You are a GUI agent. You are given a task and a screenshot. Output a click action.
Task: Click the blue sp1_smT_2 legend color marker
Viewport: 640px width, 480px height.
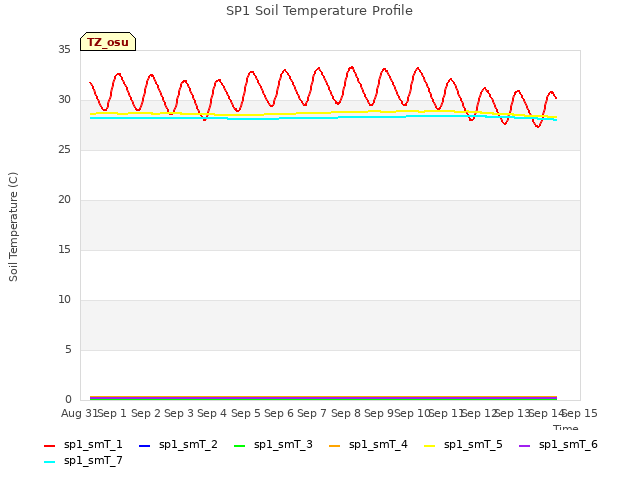(x=144, y=446)
